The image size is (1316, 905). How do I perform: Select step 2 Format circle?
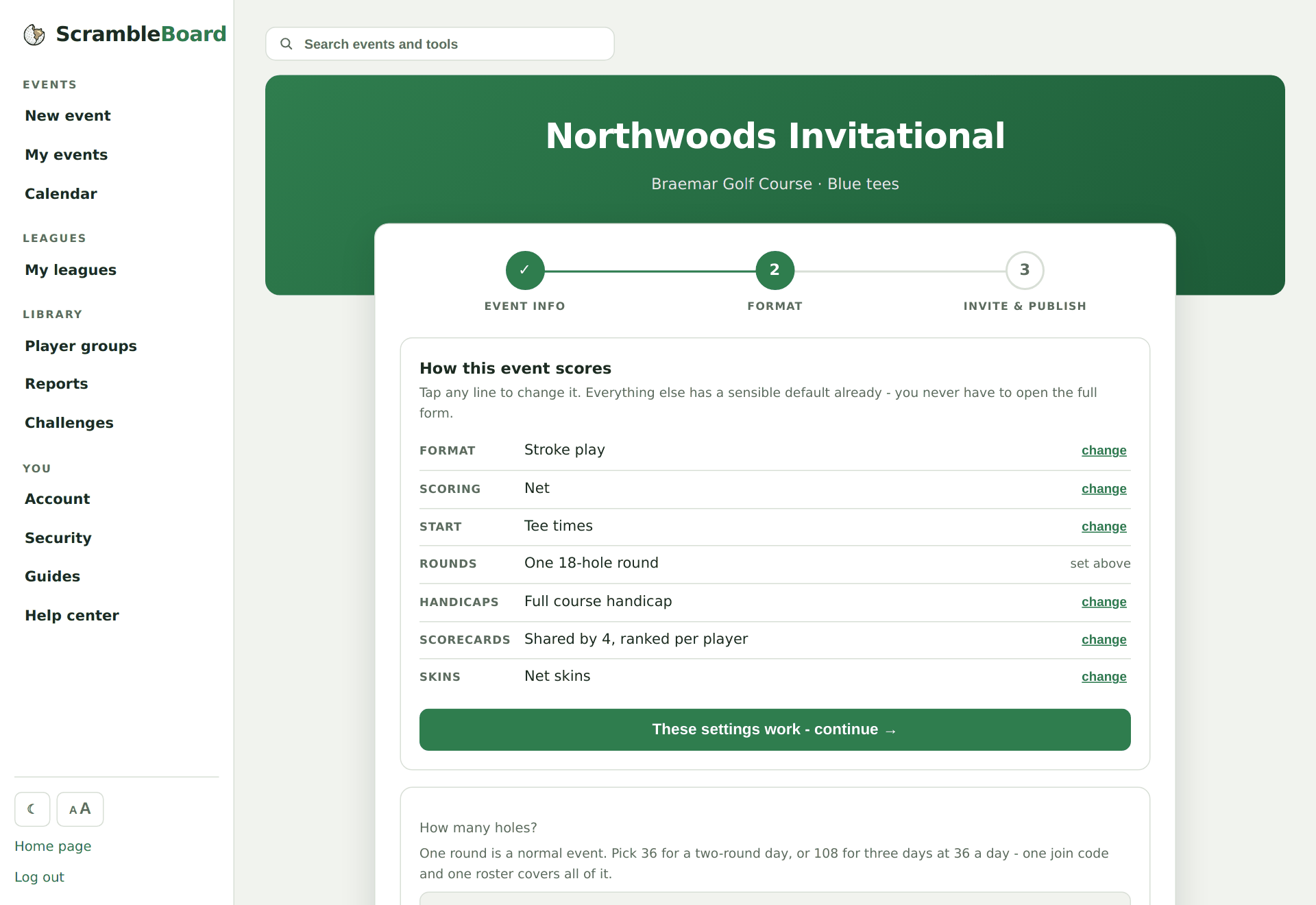(x=775, y=270)
